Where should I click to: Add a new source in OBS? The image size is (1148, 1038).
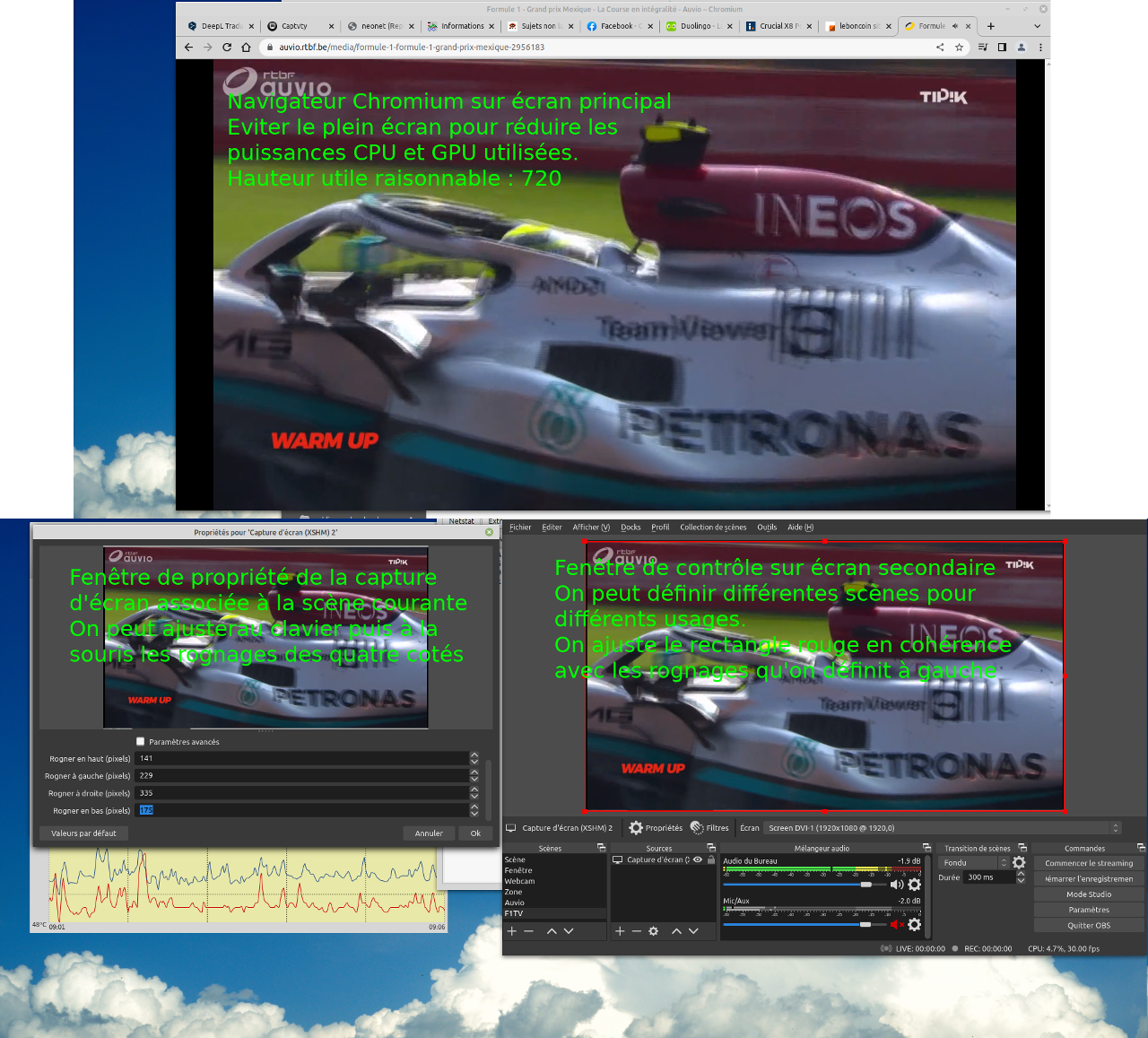click(620, 931)
